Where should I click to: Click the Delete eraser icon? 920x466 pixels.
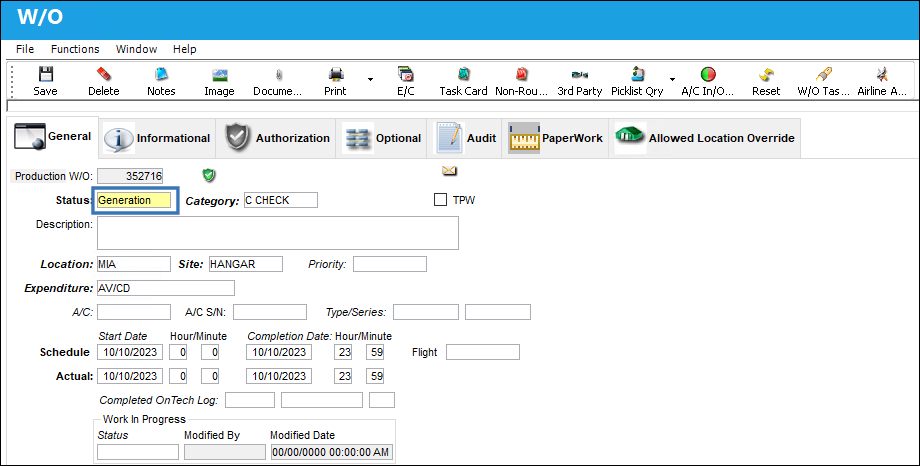click(x=103, y=74)
